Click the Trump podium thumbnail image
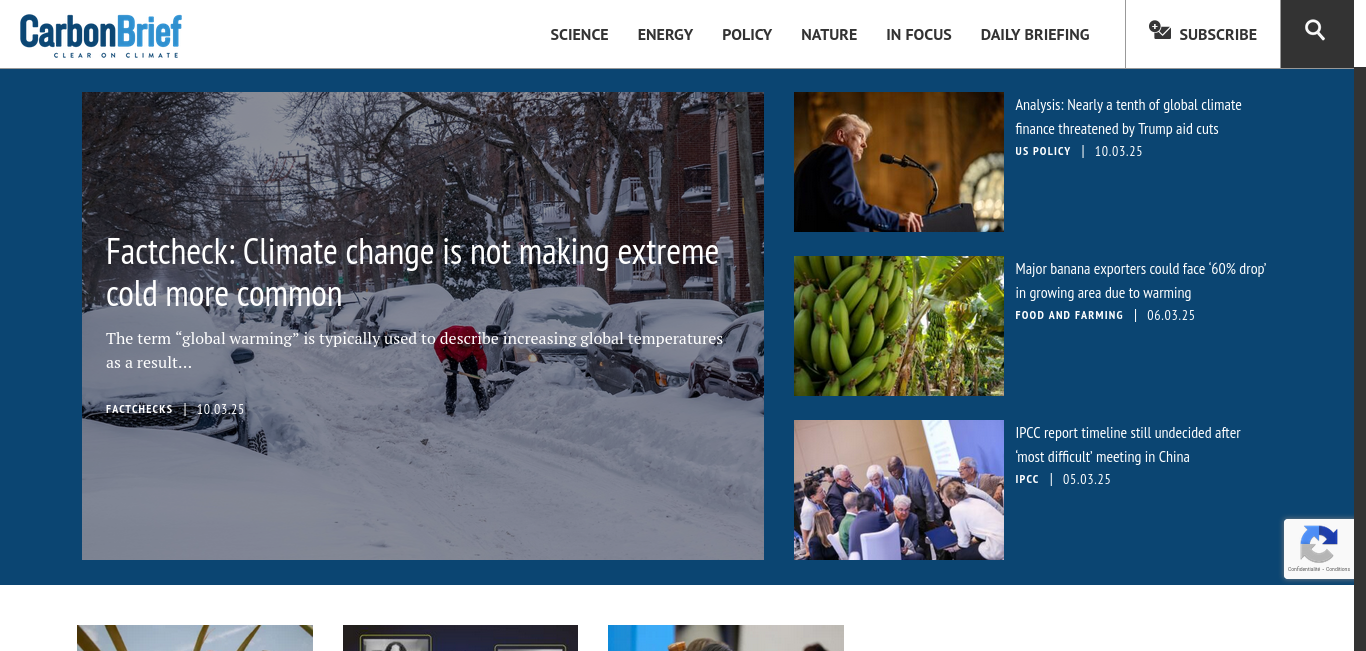 pos(899,162)
